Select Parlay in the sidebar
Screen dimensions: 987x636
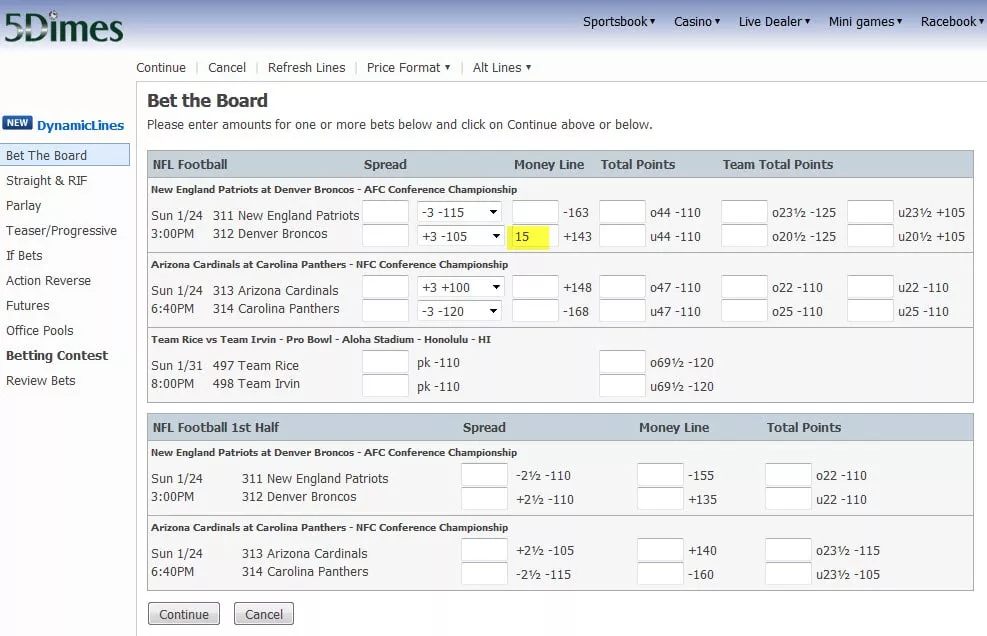[x=24, y=205]
